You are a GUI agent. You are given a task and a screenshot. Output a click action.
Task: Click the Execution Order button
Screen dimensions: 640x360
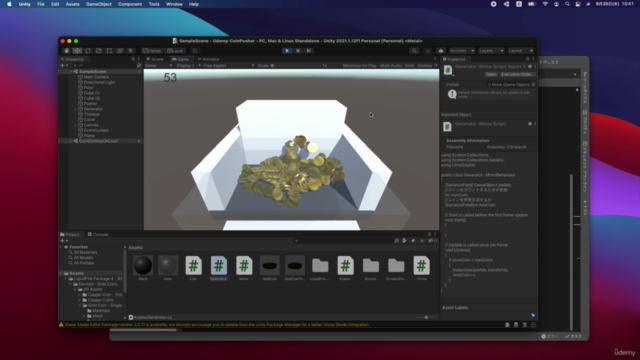point(517,74)
